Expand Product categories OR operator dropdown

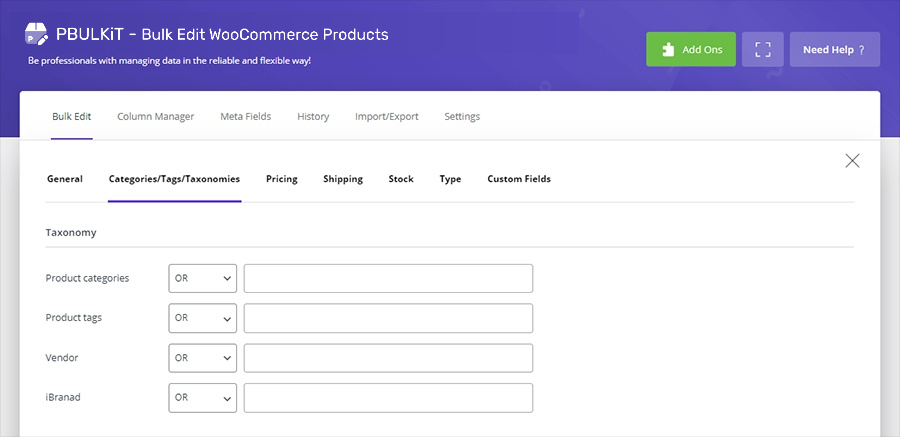coord(203,279)
